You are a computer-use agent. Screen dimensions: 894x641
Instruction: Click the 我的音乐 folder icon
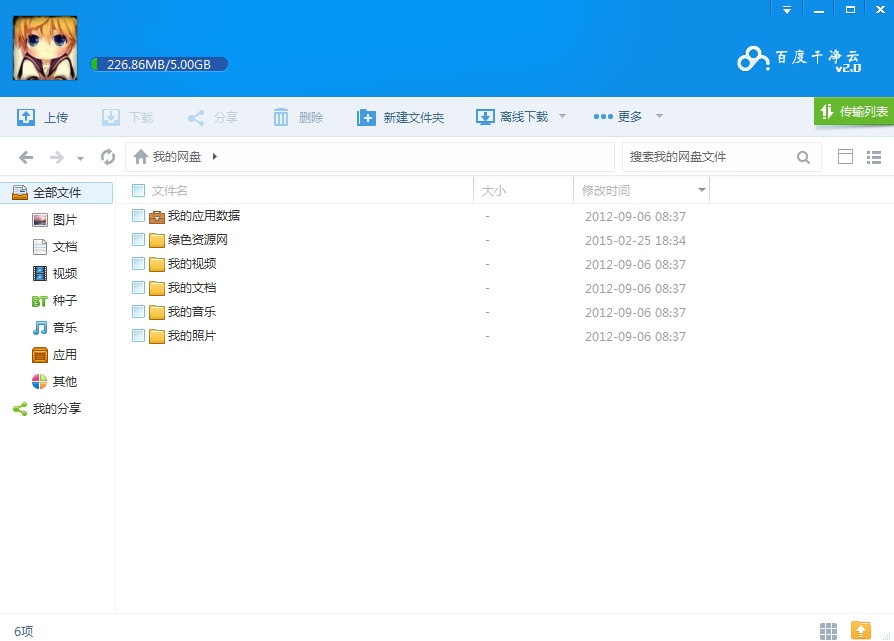click(157, 312)
